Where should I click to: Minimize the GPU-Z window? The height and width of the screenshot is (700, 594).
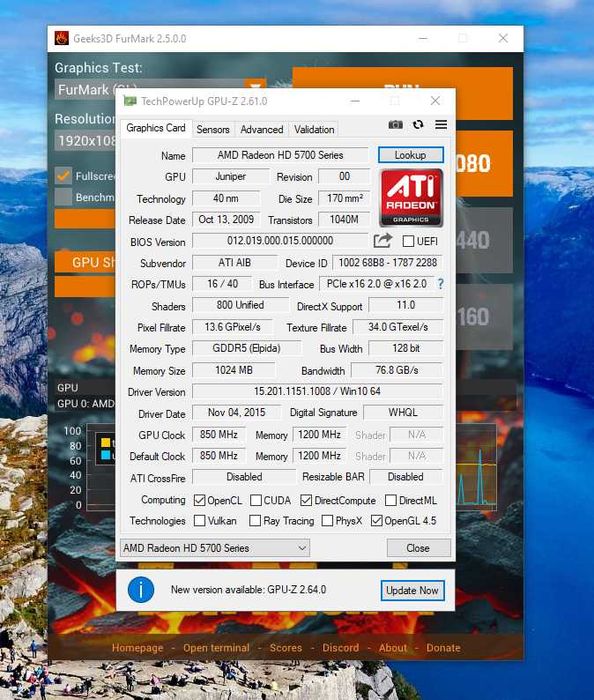355,101
